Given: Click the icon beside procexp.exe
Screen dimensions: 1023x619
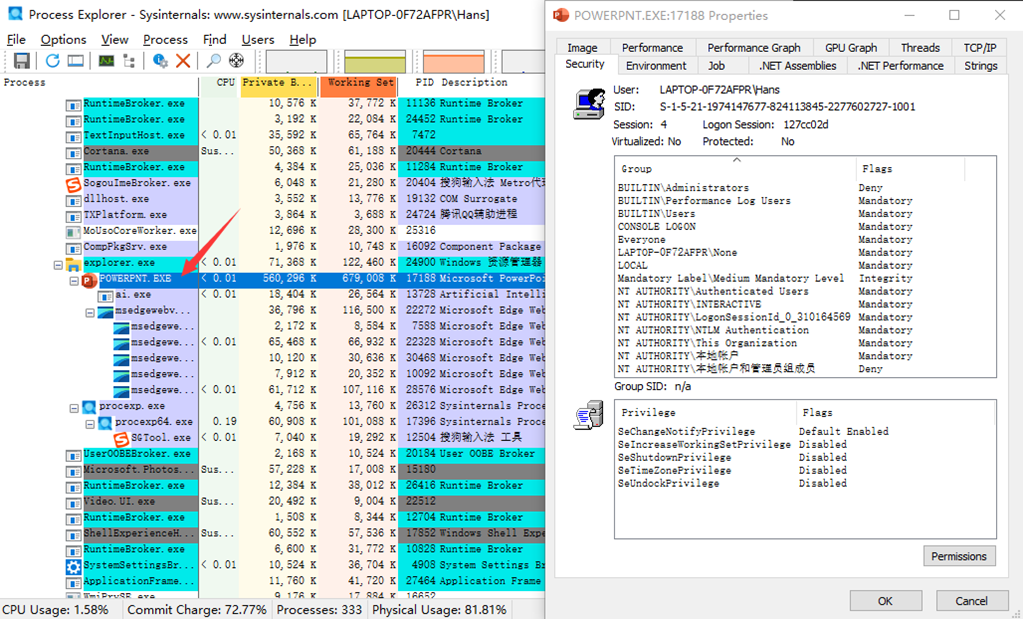Looking at the screenshot, I should 89,407.
